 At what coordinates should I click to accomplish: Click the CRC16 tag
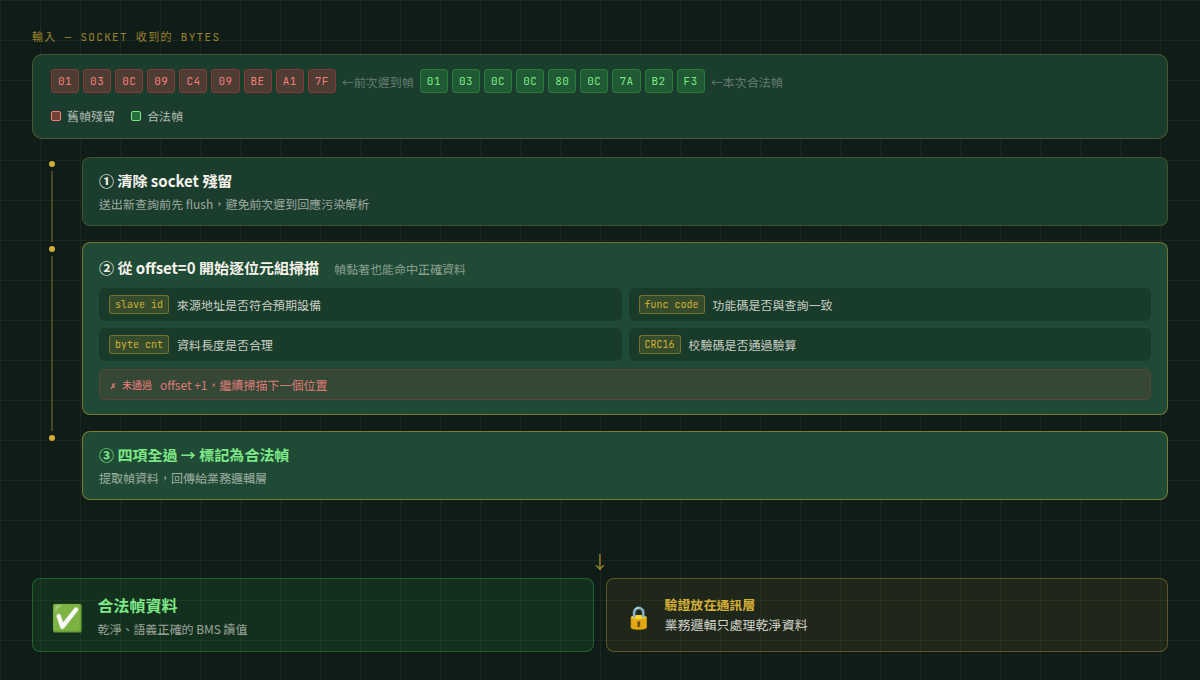(x=660, y=345)
